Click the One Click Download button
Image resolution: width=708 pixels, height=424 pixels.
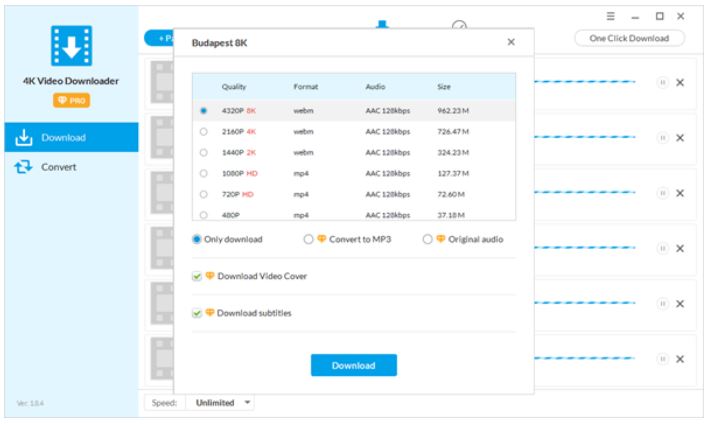[x=629, y=38]
